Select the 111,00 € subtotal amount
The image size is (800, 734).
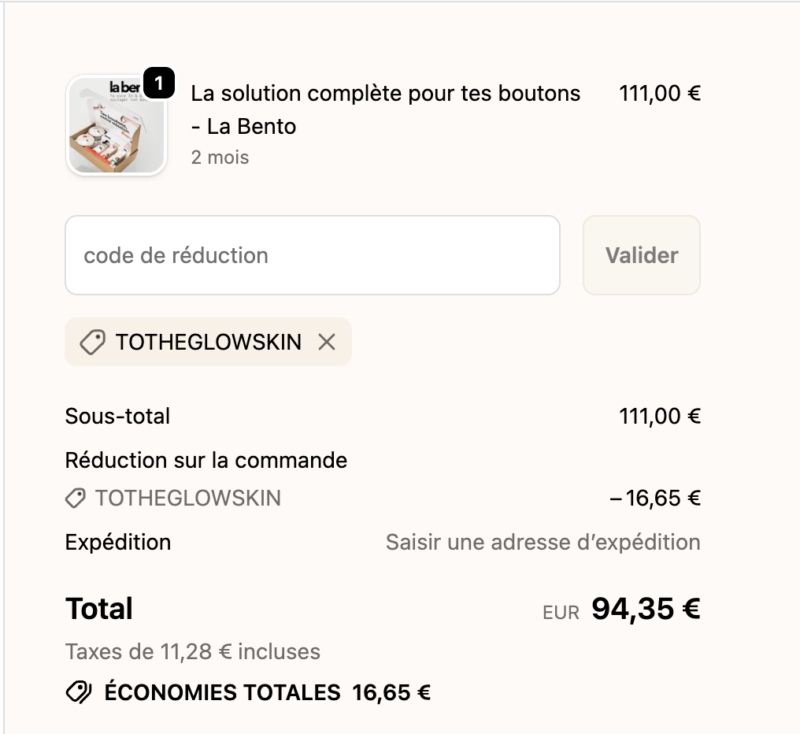pos(659,416)
